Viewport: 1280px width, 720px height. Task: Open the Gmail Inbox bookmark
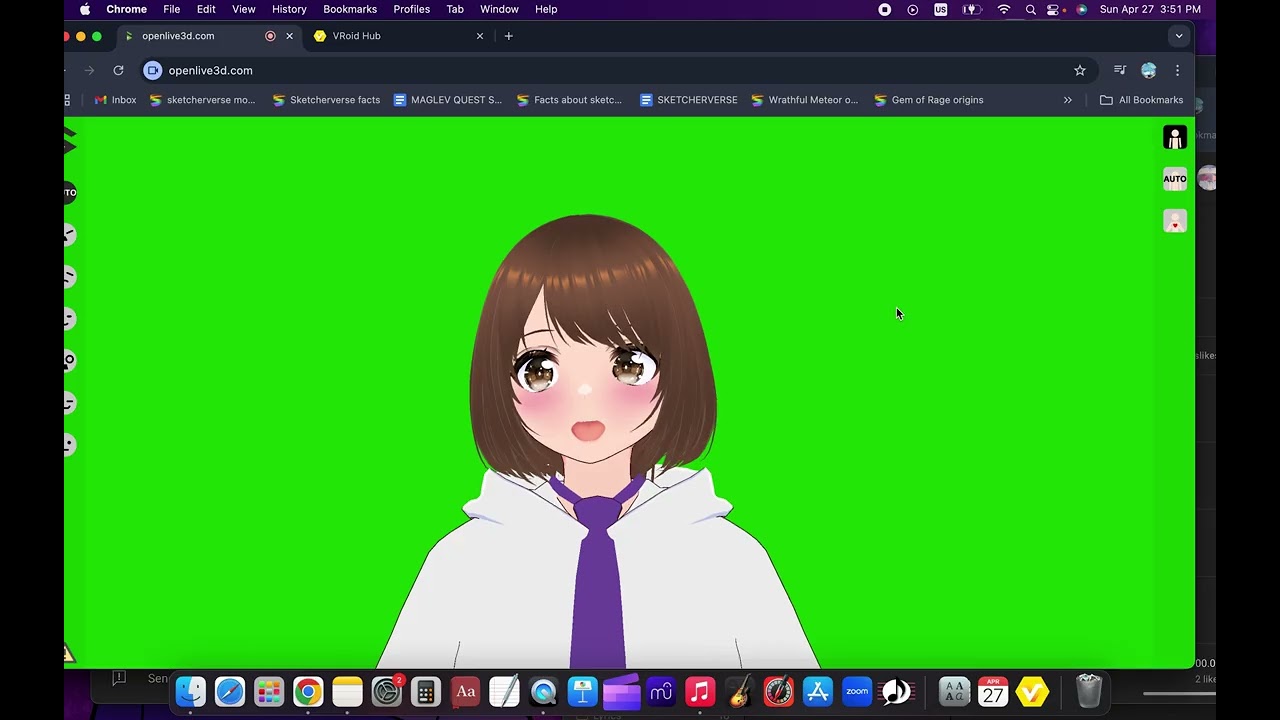tap(115, 100)
